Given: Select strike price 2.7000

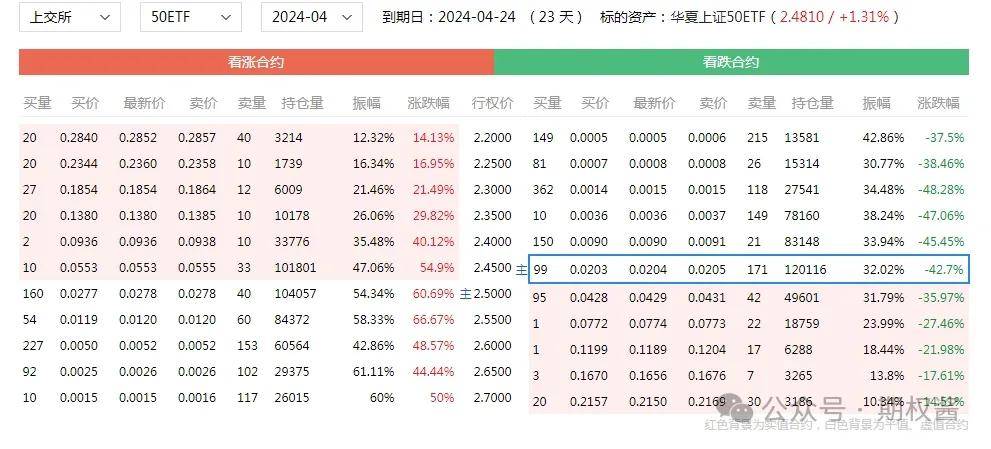Looking at the screenshot, I should click(492, 398).
